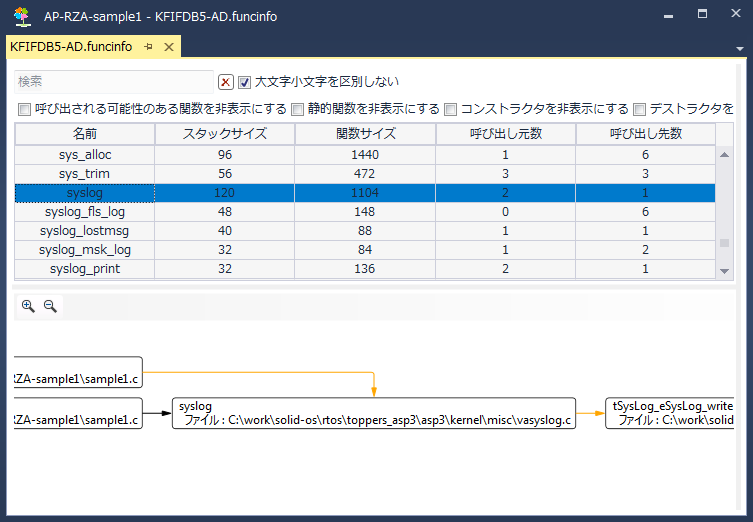Select the sys_alloc row in the table
This screenshot has height=522, width=753.
point(85,154)
